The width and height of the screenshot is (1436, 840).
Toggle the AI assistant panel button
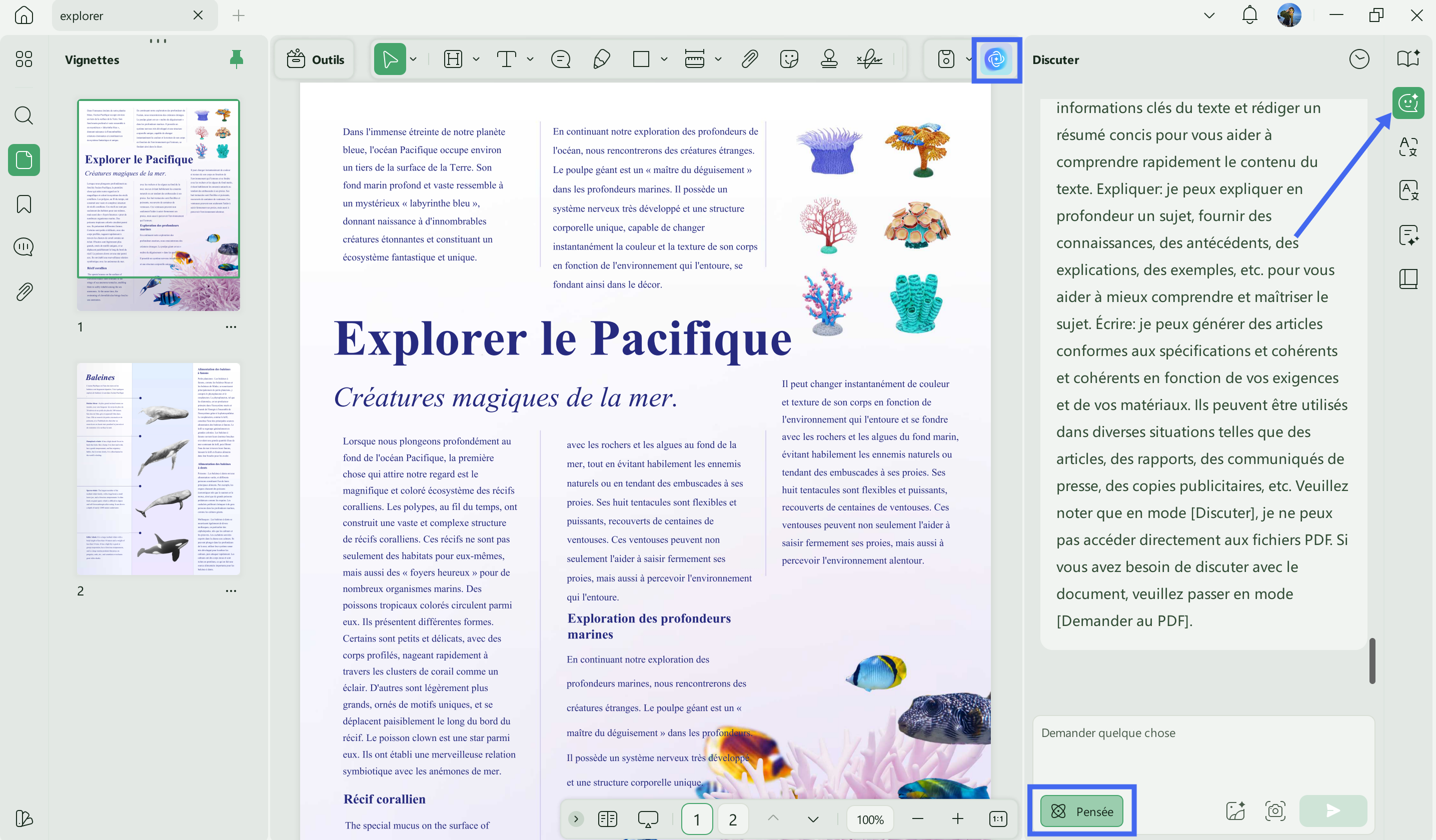(x=996, y=59)
